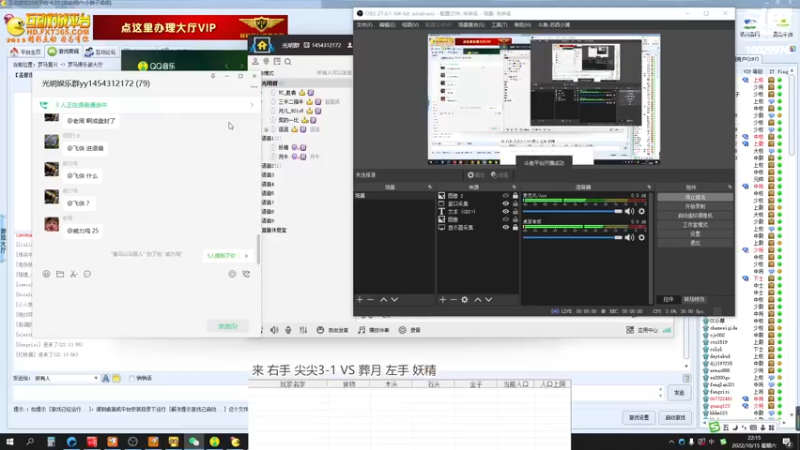The height and width of the screenshot is (450, 800).
Task: Open gear settings for first mixer channel
Action: [642, 211]
